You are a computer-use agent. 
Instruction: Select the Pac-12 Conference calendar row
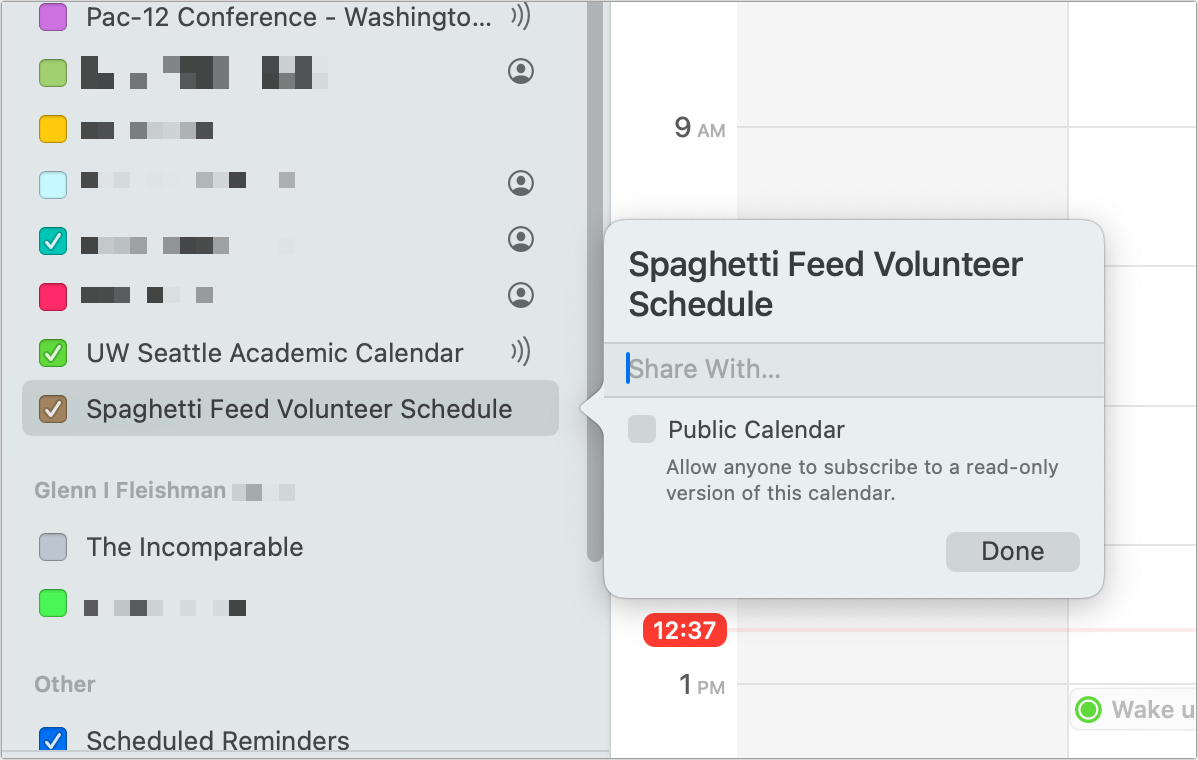point(288,17)
